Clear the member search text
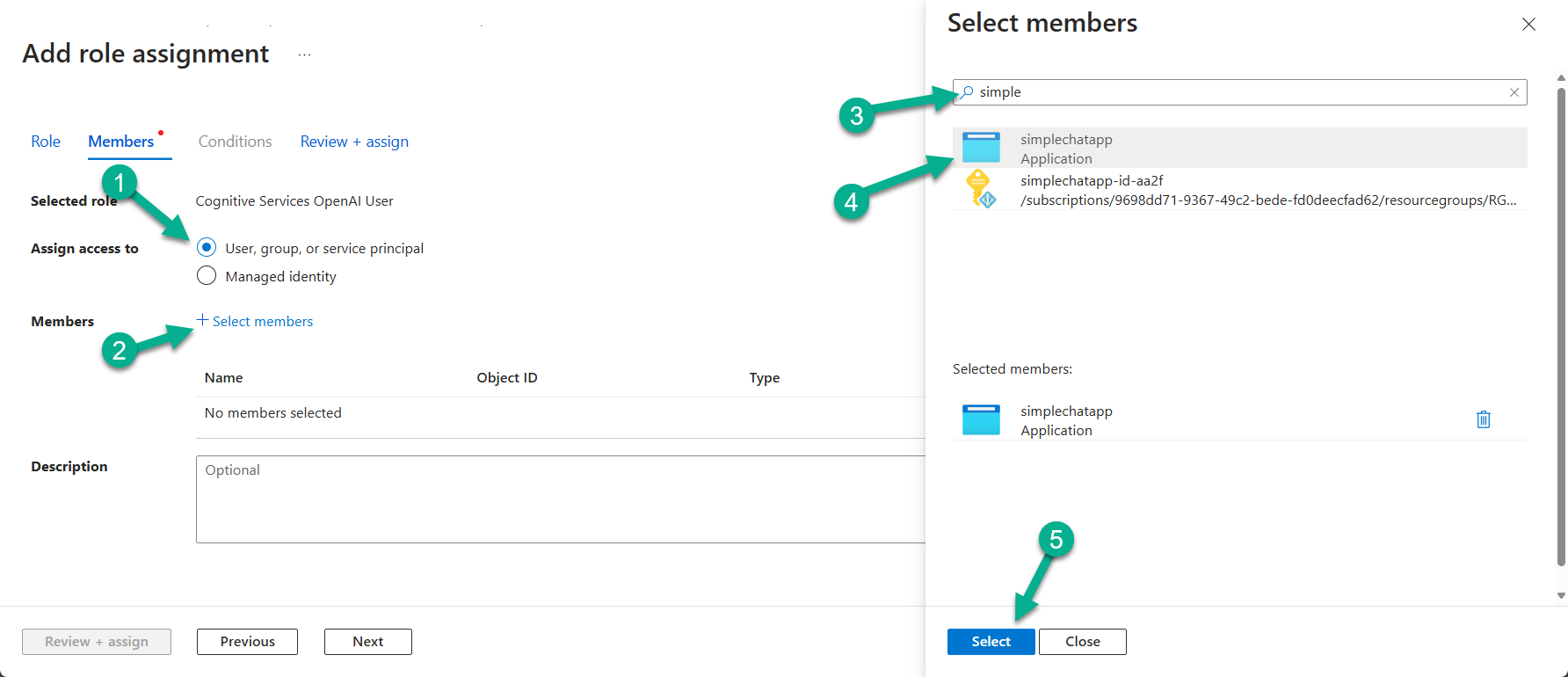Screen dimensions: 1568x677 (1514, 92)
